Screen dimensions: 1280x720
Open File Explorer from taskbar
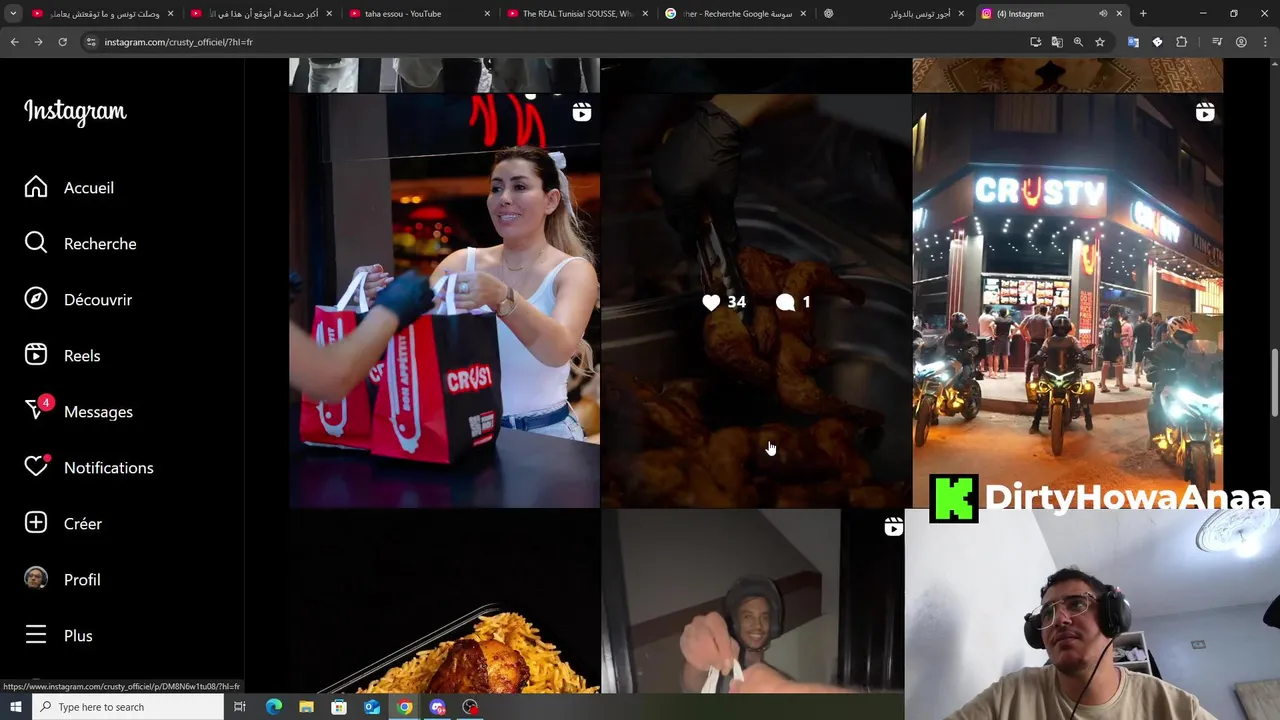pyautogui.click(x=306, y=707)
